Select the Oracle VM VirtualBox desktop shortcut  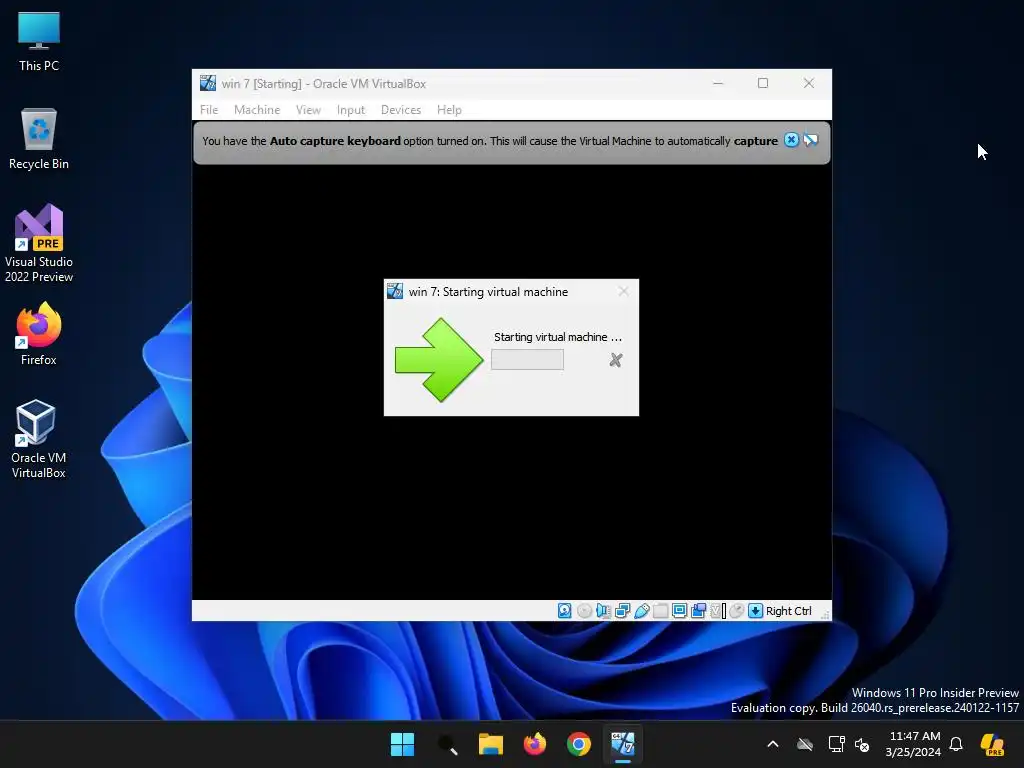click(x=39, y=440)
